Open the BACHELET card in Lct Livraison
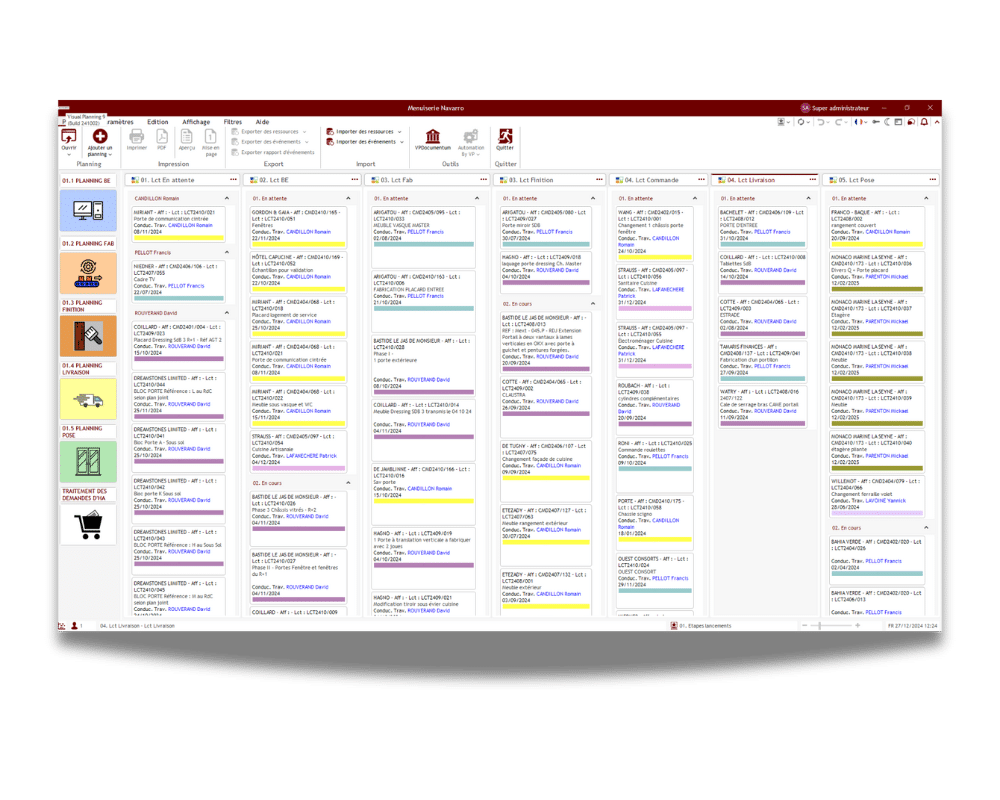 762,227
